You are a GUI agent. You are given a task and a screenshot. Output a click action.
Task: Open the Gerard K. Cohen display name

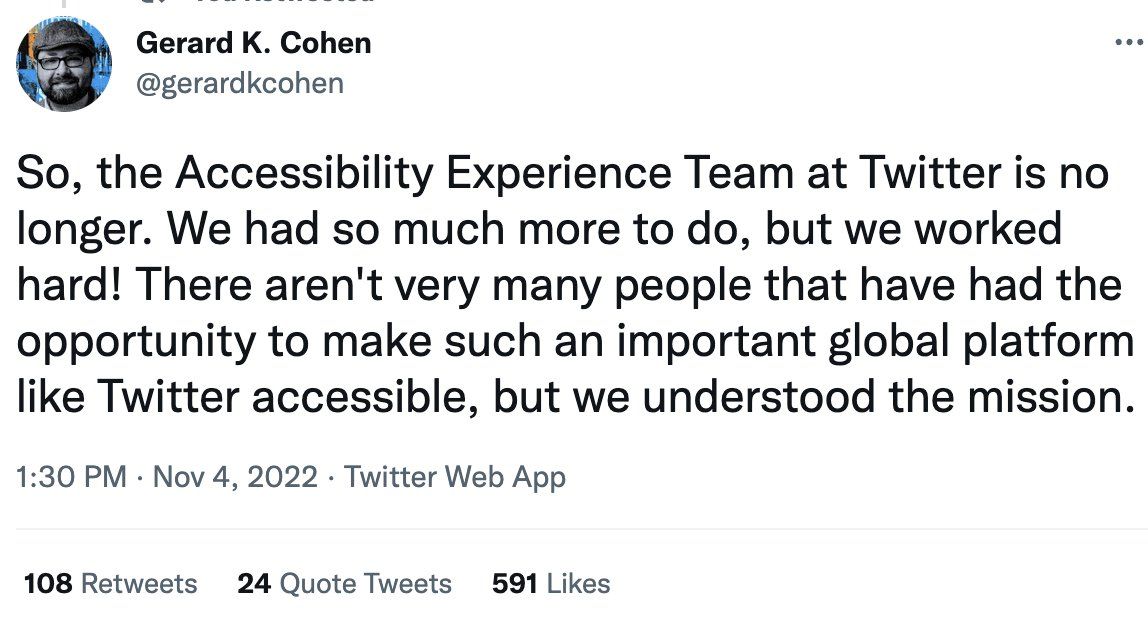coord(252,43)
